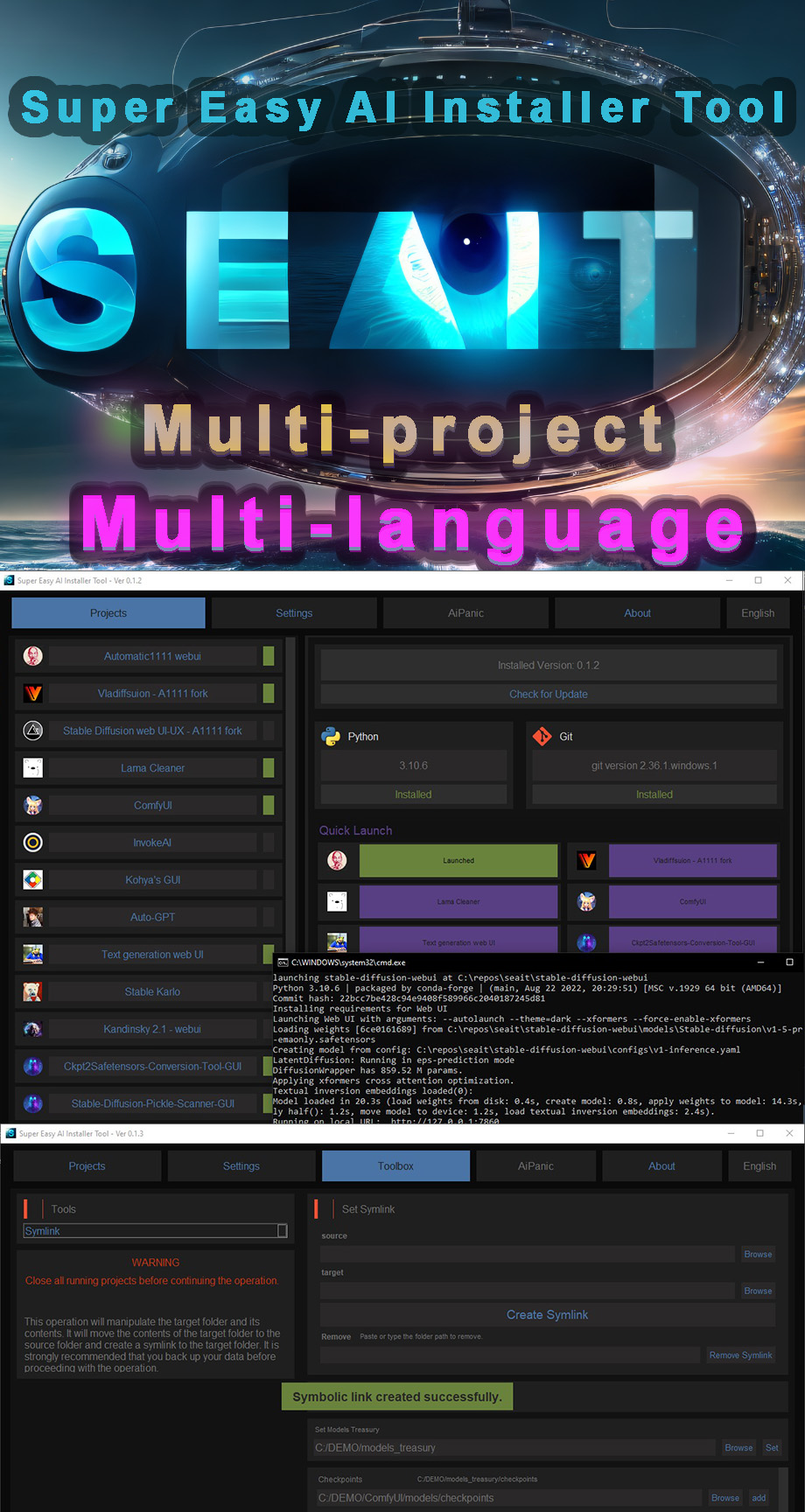805x1512 pixels.
Task: Open Settings tab in Ver 0.1.3 window
Action: coord(241,1166)
